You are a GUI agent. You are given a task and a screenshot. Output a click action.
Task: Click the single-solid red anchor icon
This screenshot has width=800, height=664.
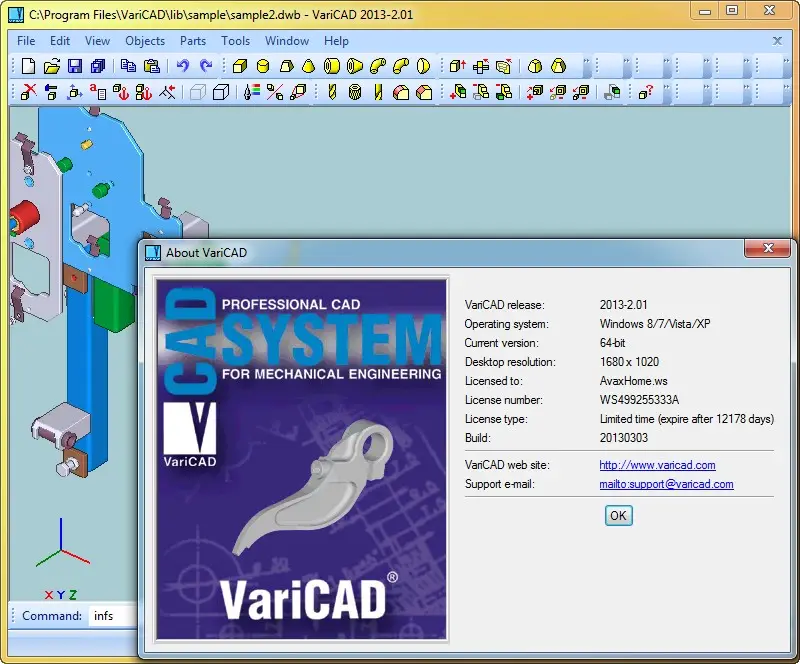[x=120, y=92]
